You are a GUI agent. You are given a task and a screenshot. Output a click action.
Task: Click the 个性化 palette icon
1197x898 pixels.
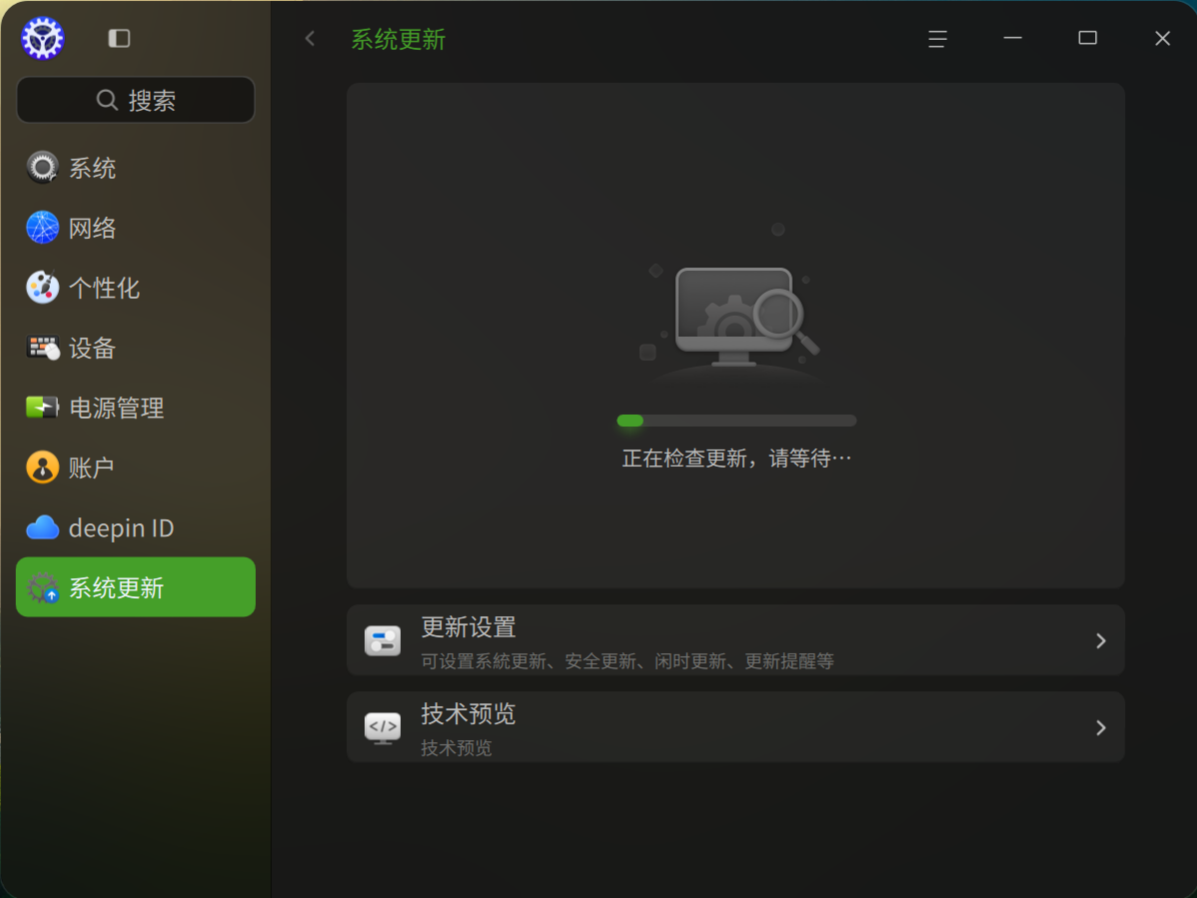point(43,287)
